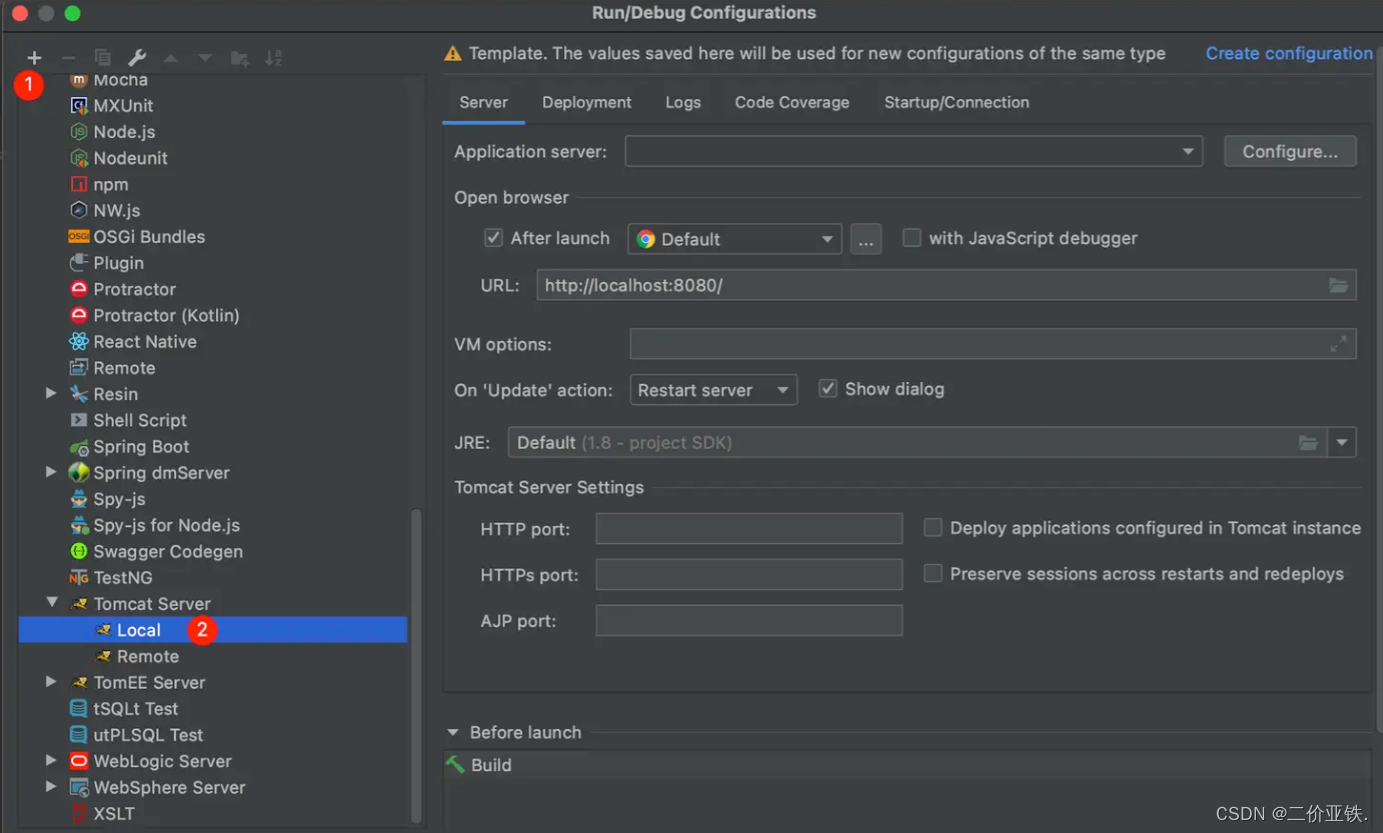The width and height of the screenshot is (1383, 833).
Task: Enable with JavaScript debugger checkbox
Action: tap(912, 238)
